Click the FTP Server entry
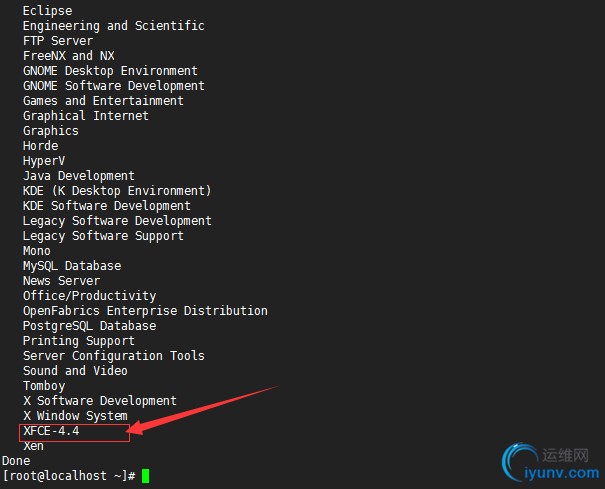 58,41
